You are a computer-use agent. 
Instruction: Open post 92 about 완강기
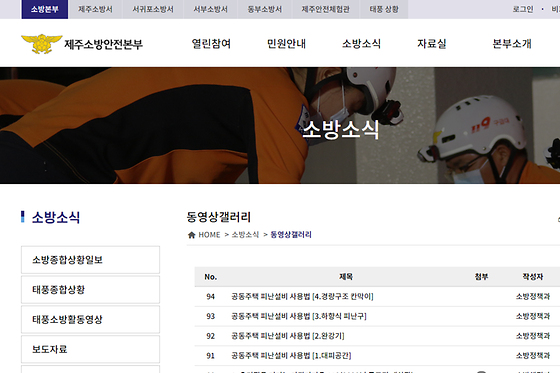pos(288,336)
